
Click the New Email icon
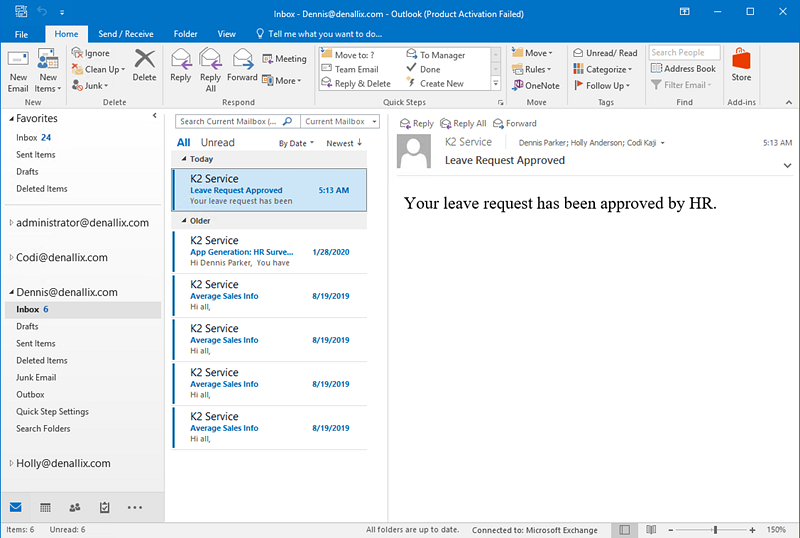[18, 66]
